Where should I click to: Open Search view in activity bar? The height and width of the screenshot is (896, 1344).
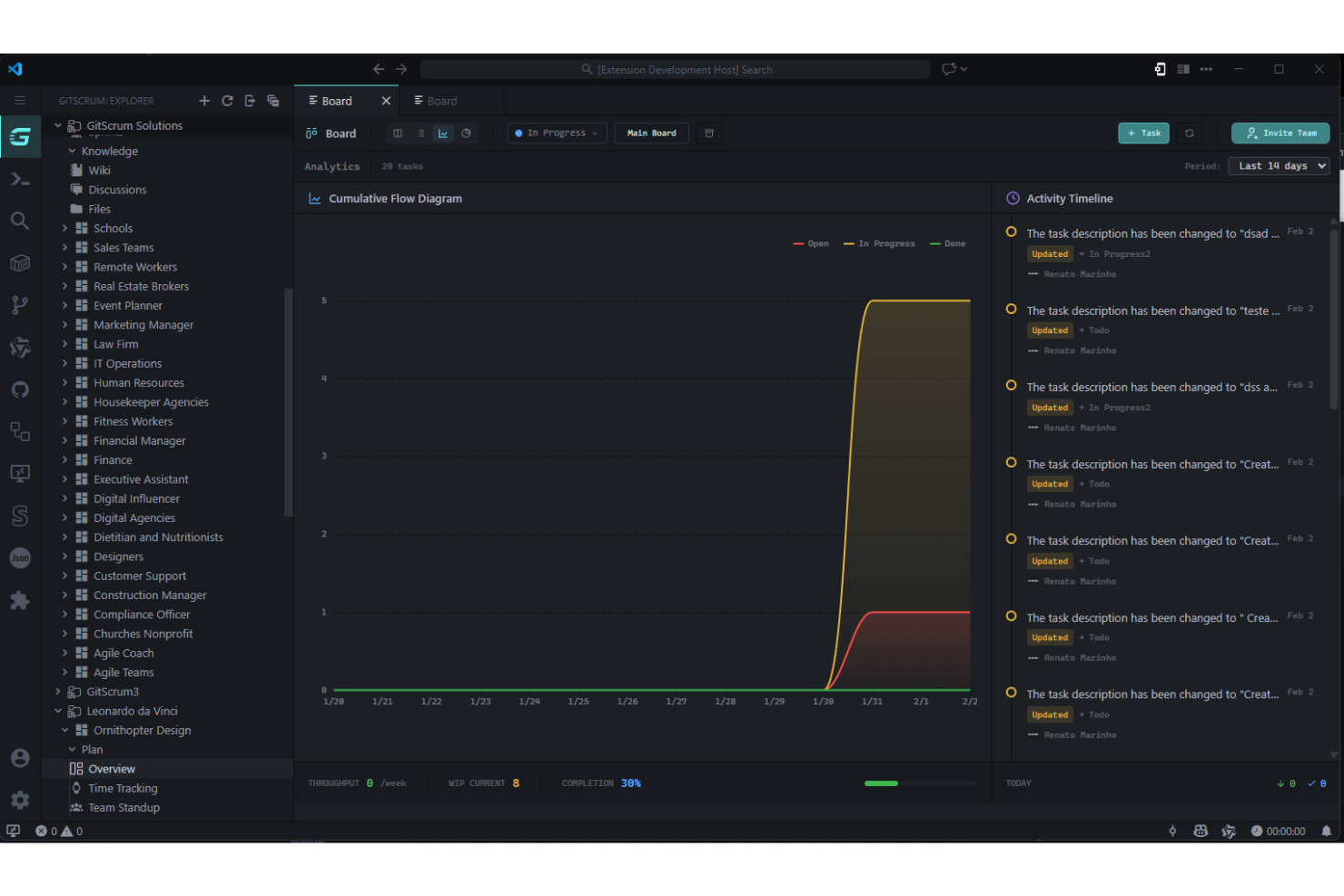tap(20, 221)
